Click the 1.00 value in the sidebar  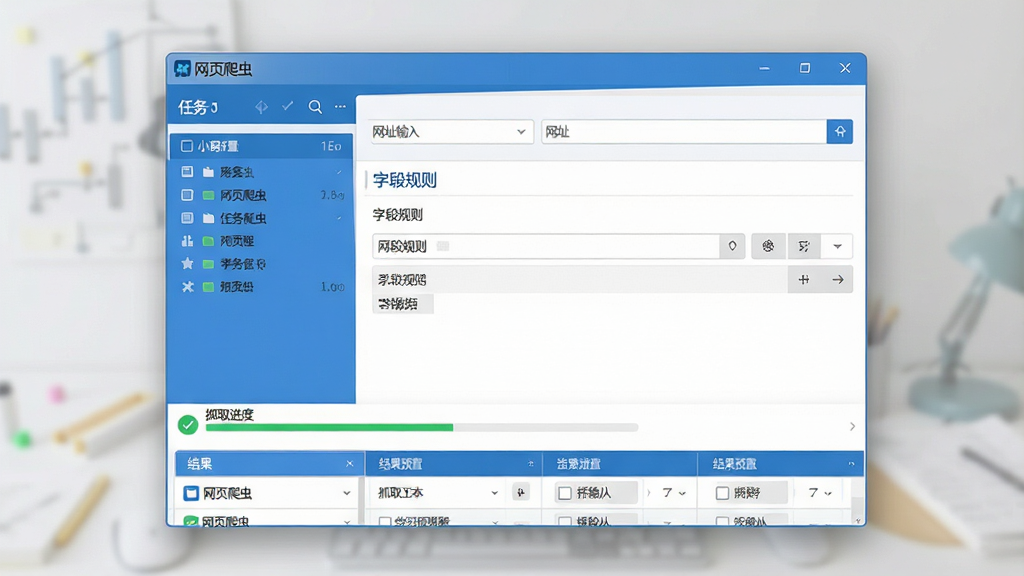(x=332, y=287)
